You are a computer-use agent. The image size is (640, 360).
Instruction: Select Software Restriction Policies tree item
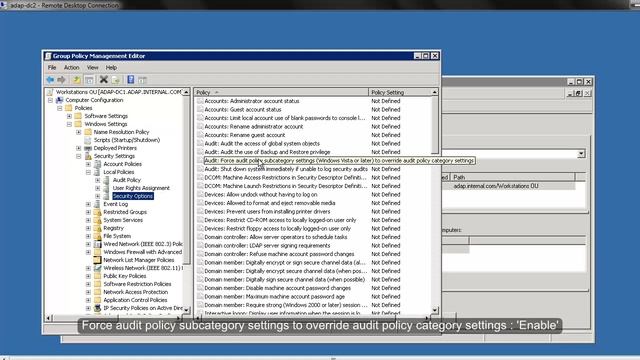(x=137, y=284)
